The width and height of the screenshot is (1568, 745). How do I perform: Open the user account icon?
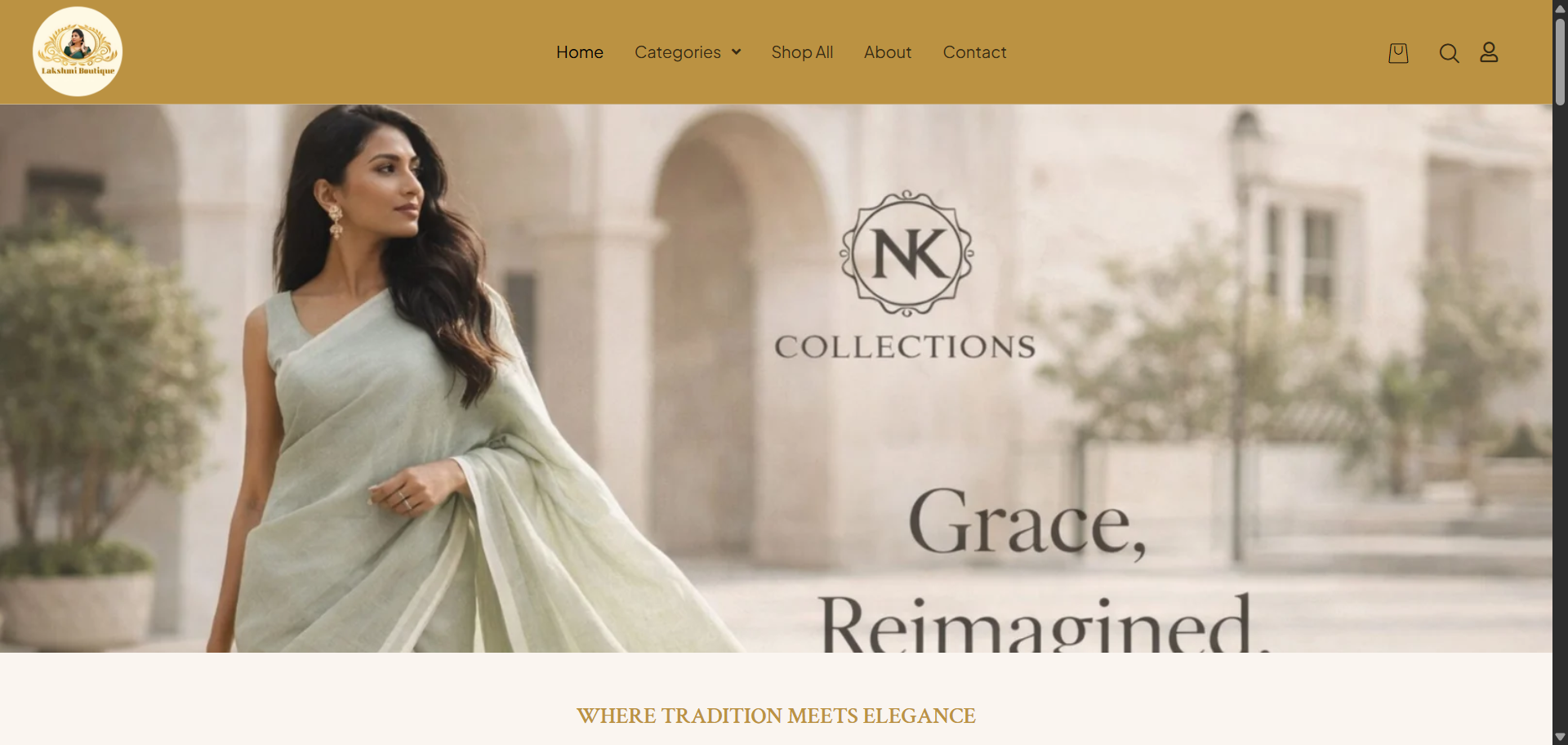click(x=1489, y=52)
